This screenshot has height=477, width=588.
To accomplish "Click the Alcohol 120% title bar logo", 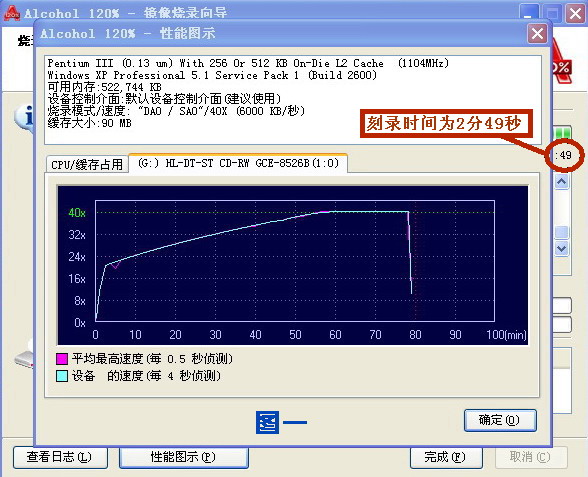I will 12,13.
